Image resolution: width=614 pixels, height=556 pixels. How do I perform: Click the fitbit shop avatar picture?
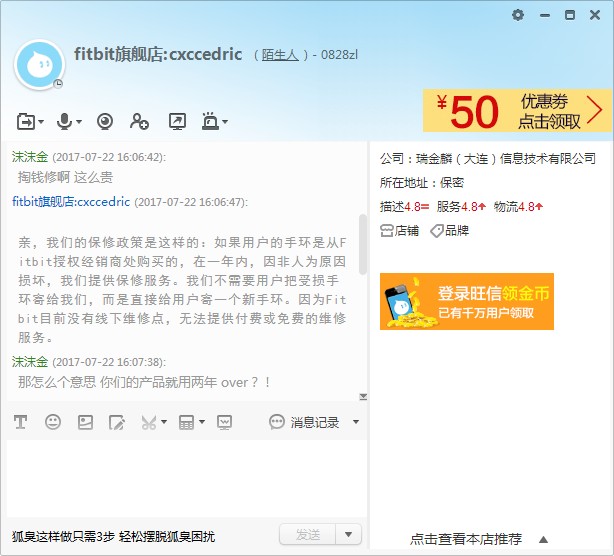(39, 65)
